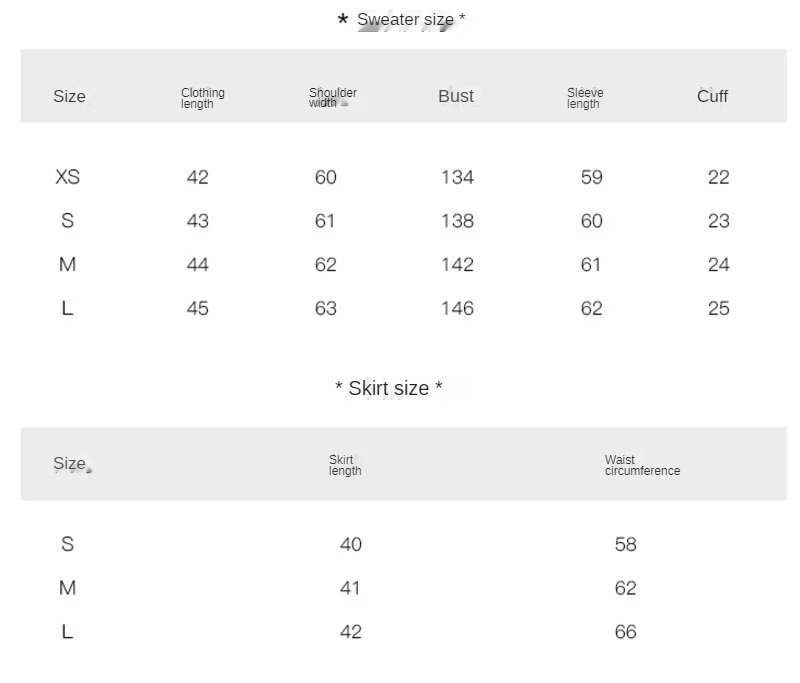Click the Sweater size heading
Viewport: 800px width, 683px height.
click(402, 20)
